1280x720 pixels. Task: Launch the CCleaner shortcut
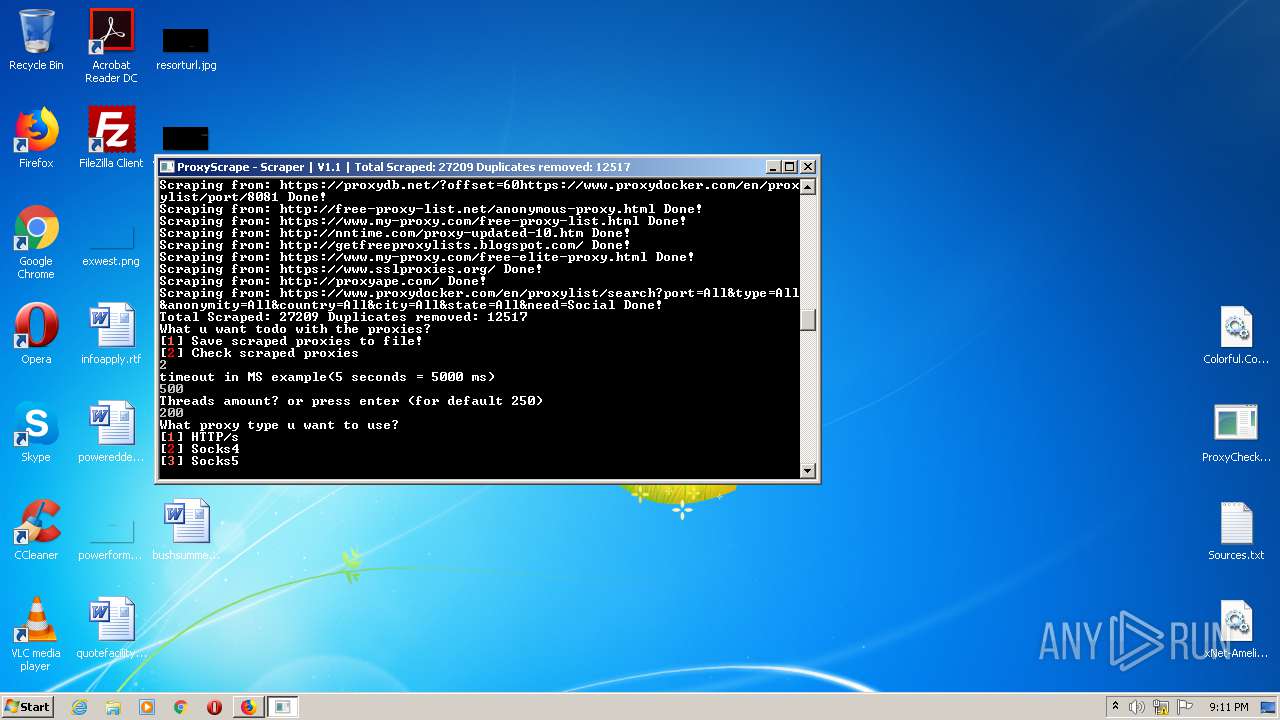point(36,530)
